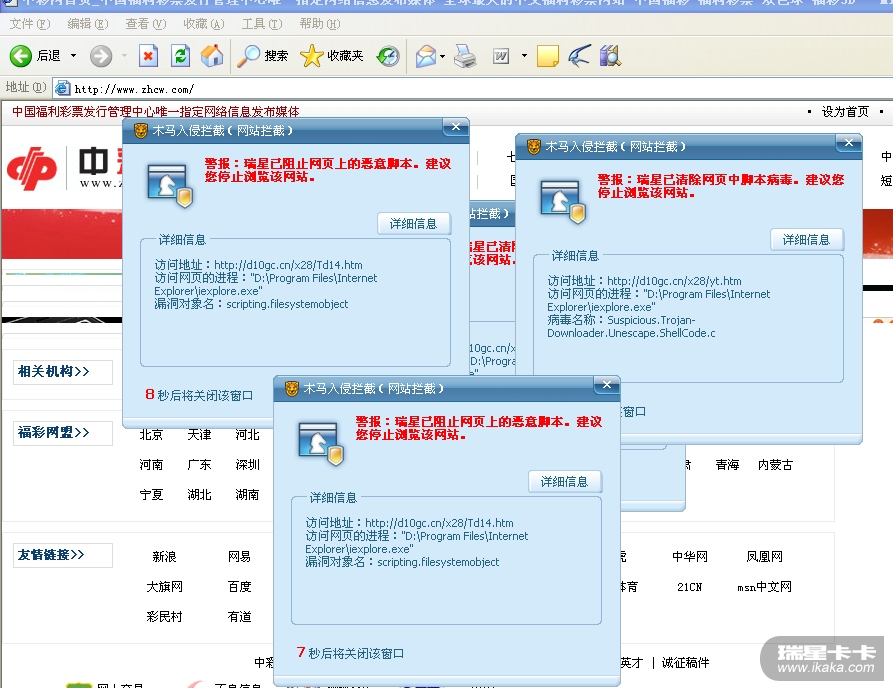Open the 新浪 friendly link
This screenshot has height=688, width=893.
pos(164,556)
